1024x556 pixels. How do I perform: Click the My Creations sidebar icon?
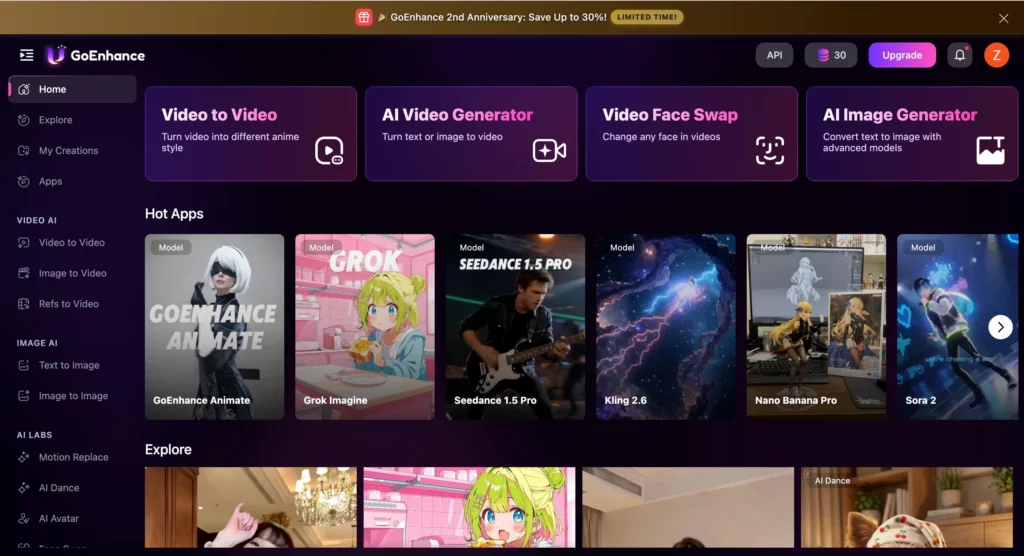coord(24,151)
